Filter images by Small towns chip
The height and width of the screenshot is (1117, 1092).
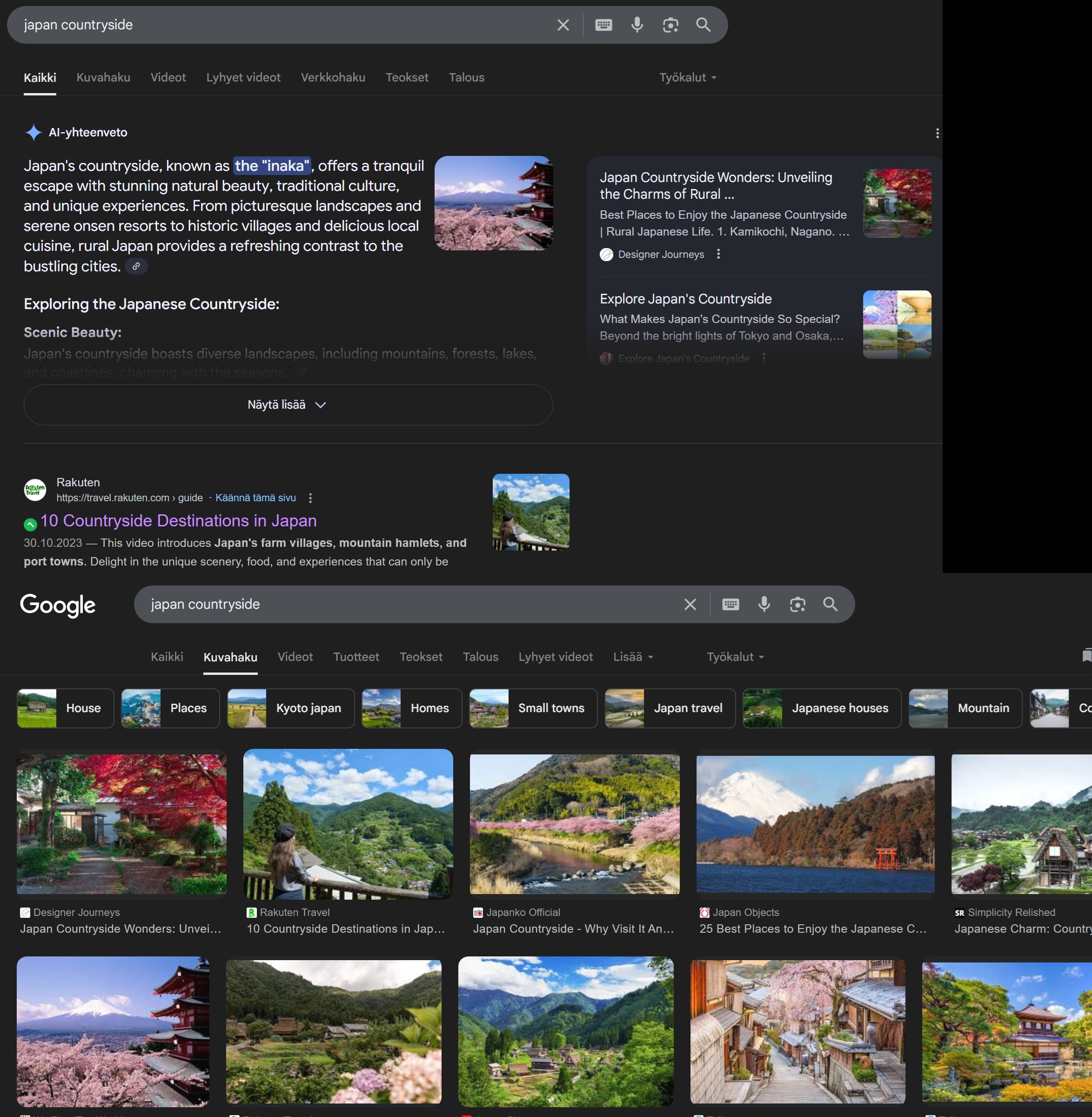(x=533, y=708)
